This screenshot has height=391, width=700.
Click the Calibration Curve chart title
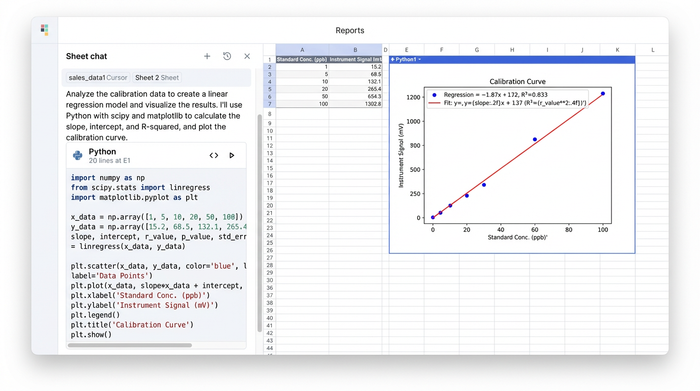[517, 82]
